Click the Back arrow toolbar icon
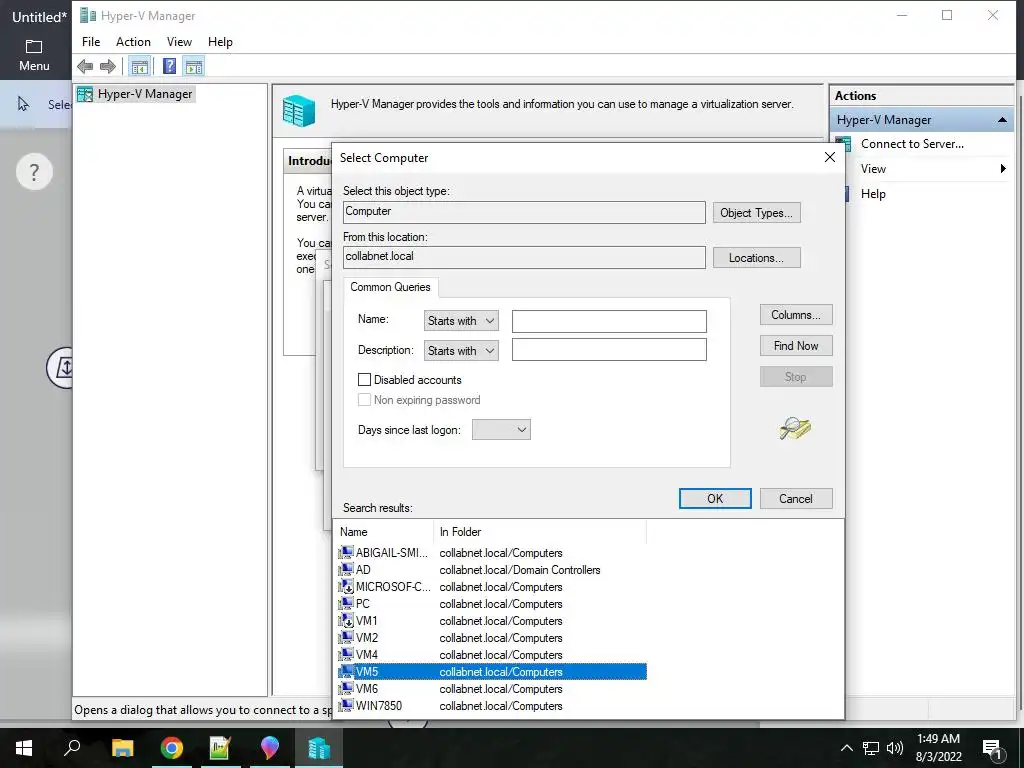Screen dimensions: 1024x768 pyautogui.click(x=85, y=66)
